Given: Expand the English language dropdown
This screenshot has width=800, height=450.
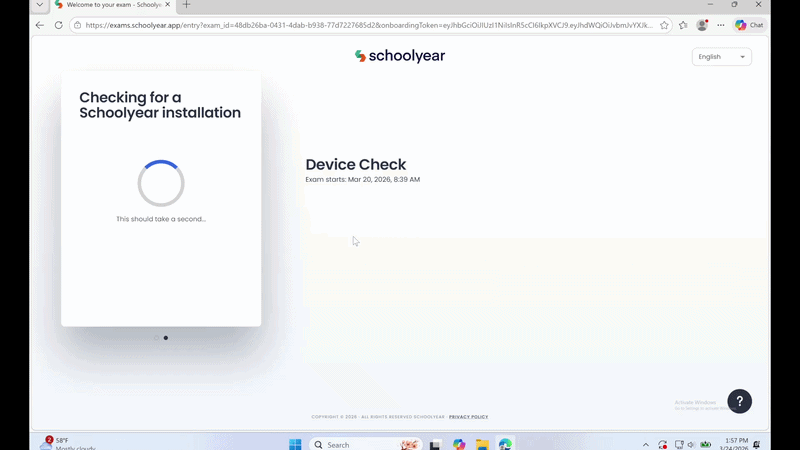Looking at the screenshot, I should (721, 57).
